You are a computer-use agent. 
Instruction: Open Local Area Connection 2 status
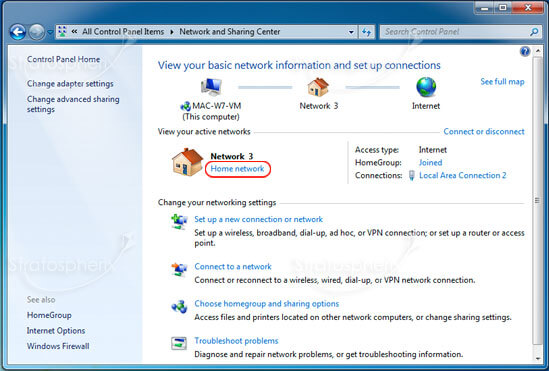(x=463, y=175)
